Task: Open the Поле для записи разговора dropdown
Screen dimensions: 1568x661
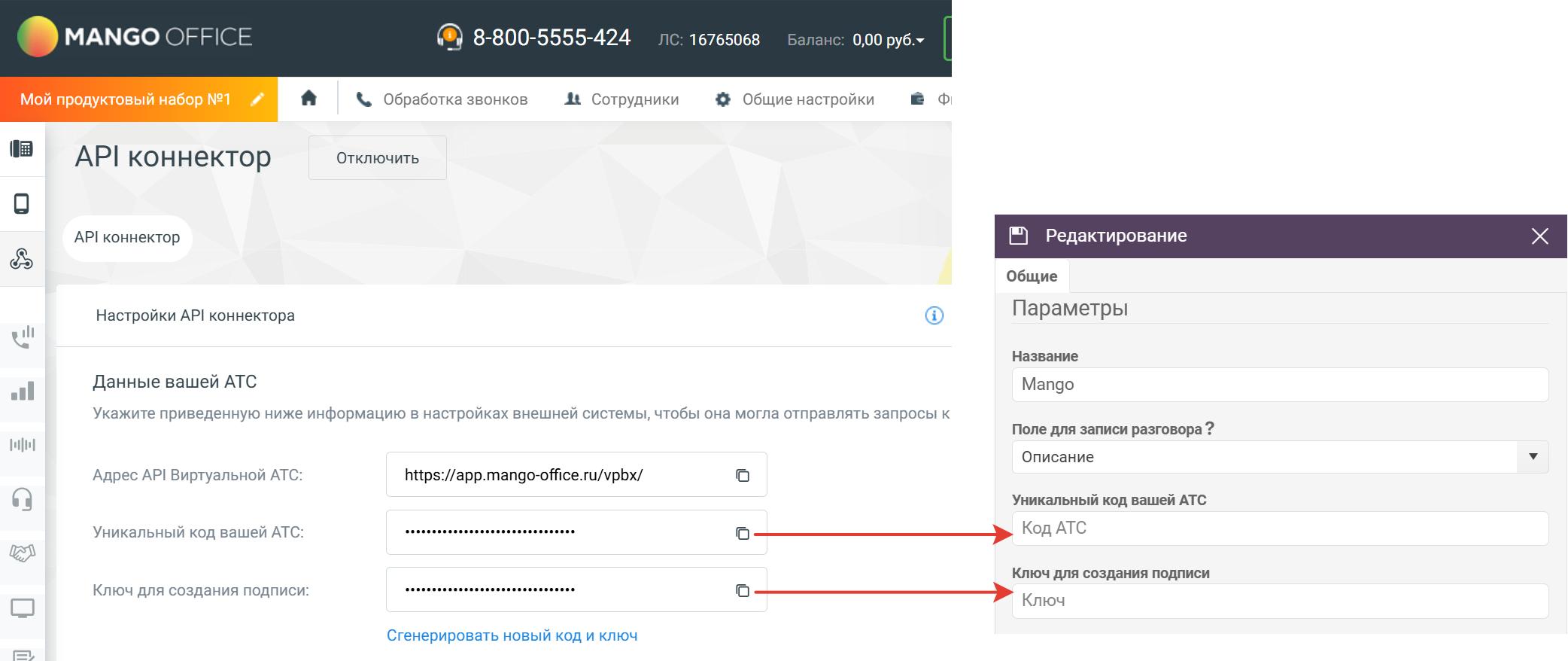Action: click(1532, 457)
